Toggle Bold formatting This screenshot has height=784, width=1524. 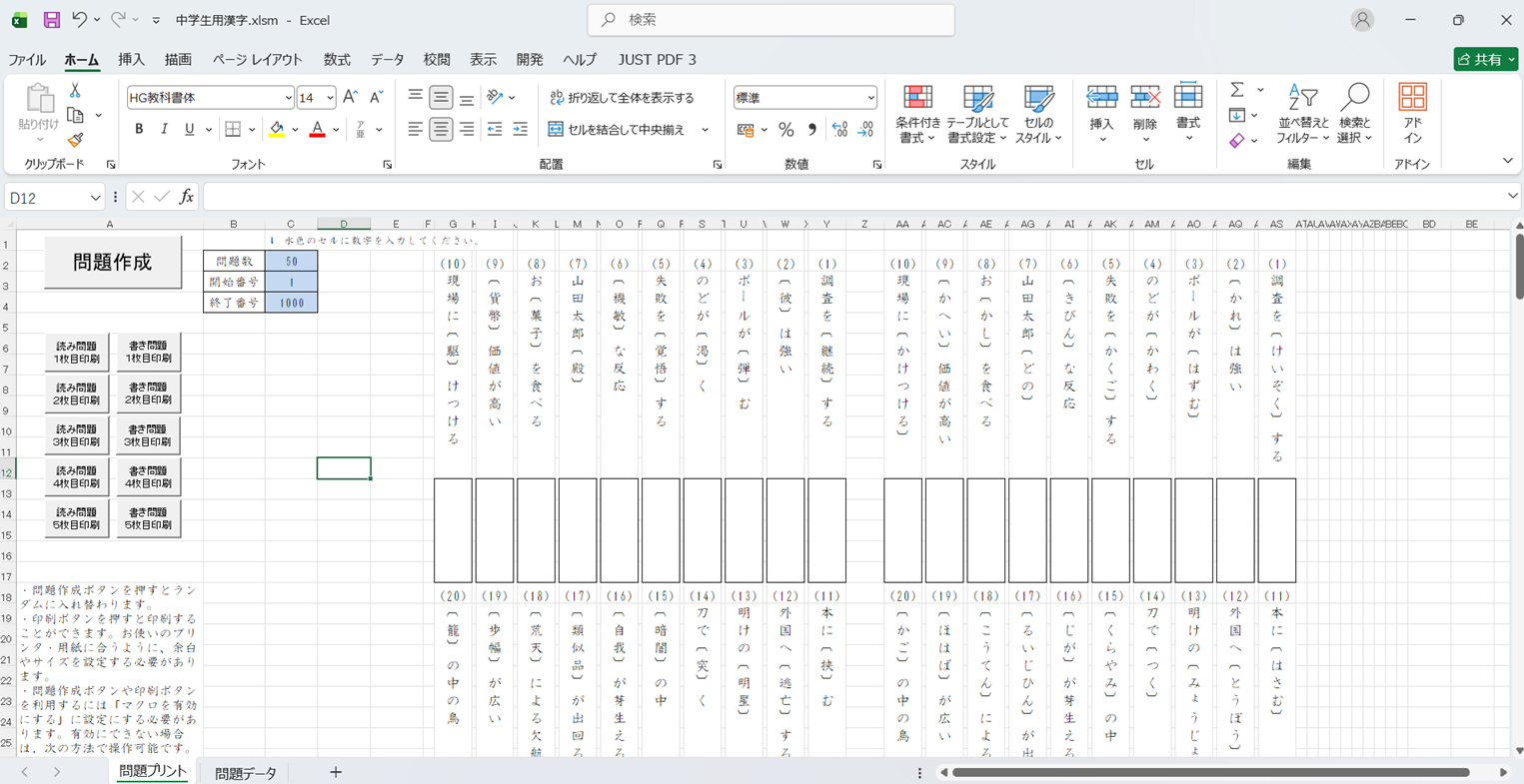pos(139,129)
